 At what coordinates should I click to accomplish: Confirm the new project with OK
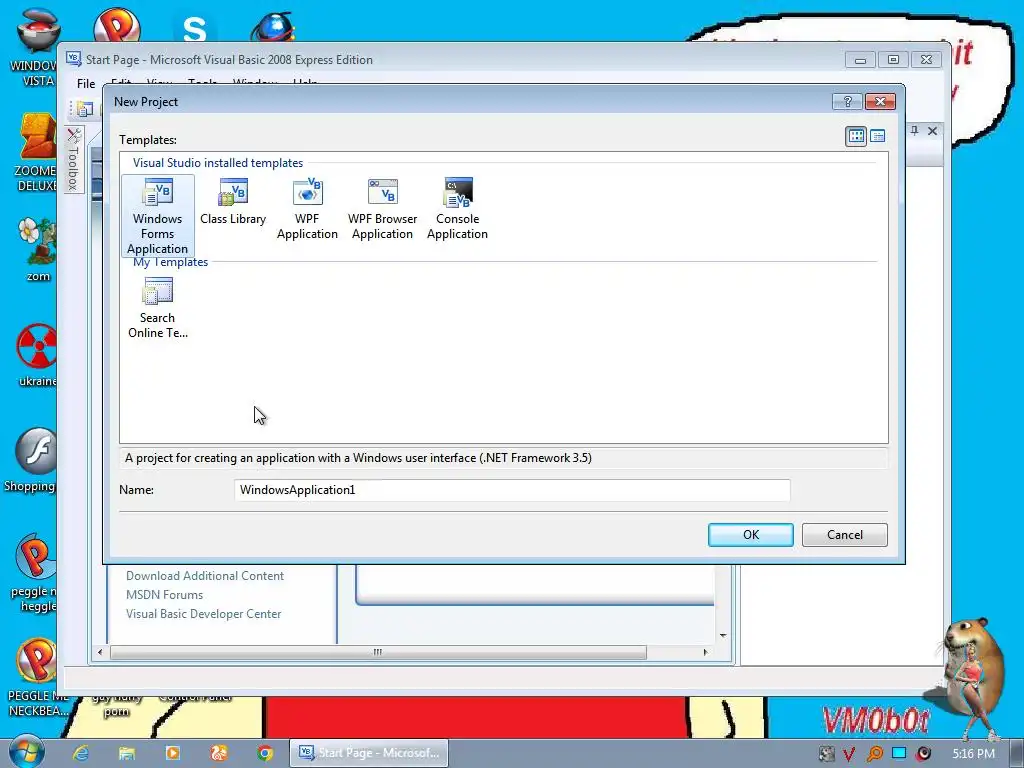click(x=750, y=534)
